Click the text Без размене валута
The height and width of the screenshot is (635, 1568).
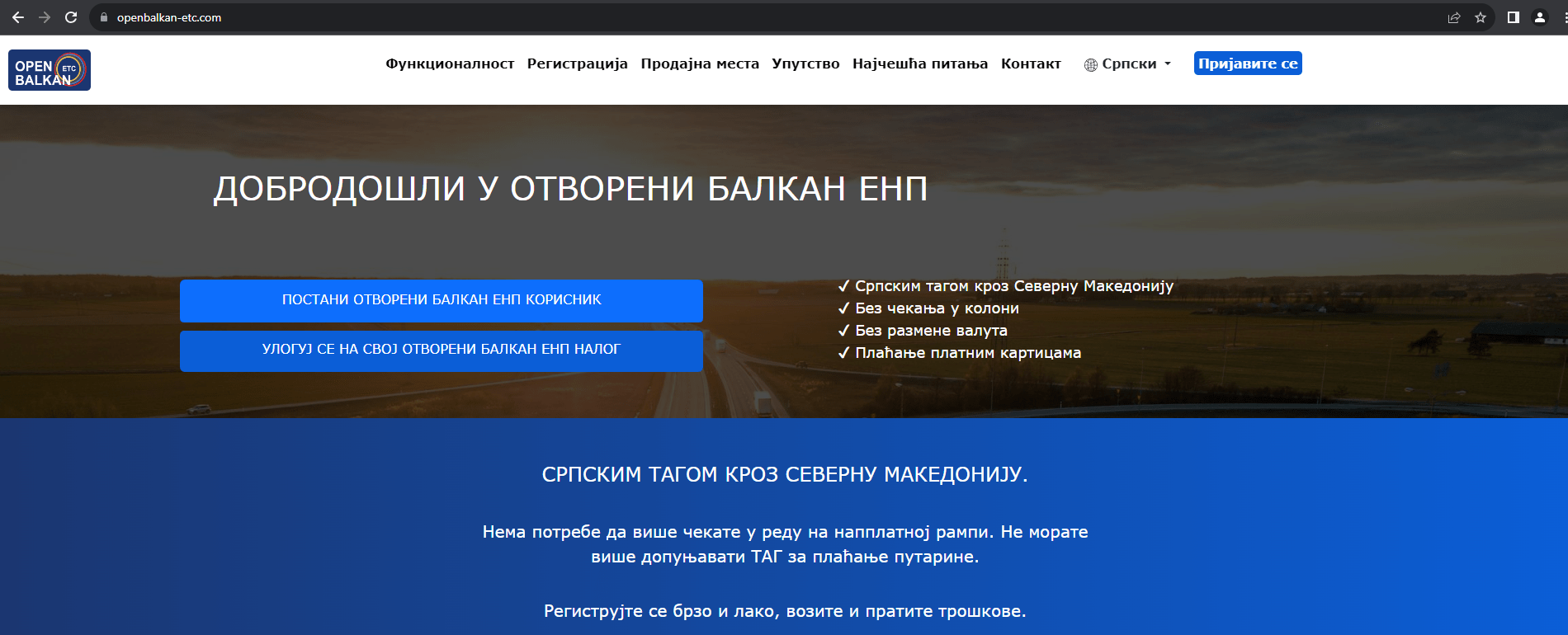pyautogui.click(x=931, y=331)
